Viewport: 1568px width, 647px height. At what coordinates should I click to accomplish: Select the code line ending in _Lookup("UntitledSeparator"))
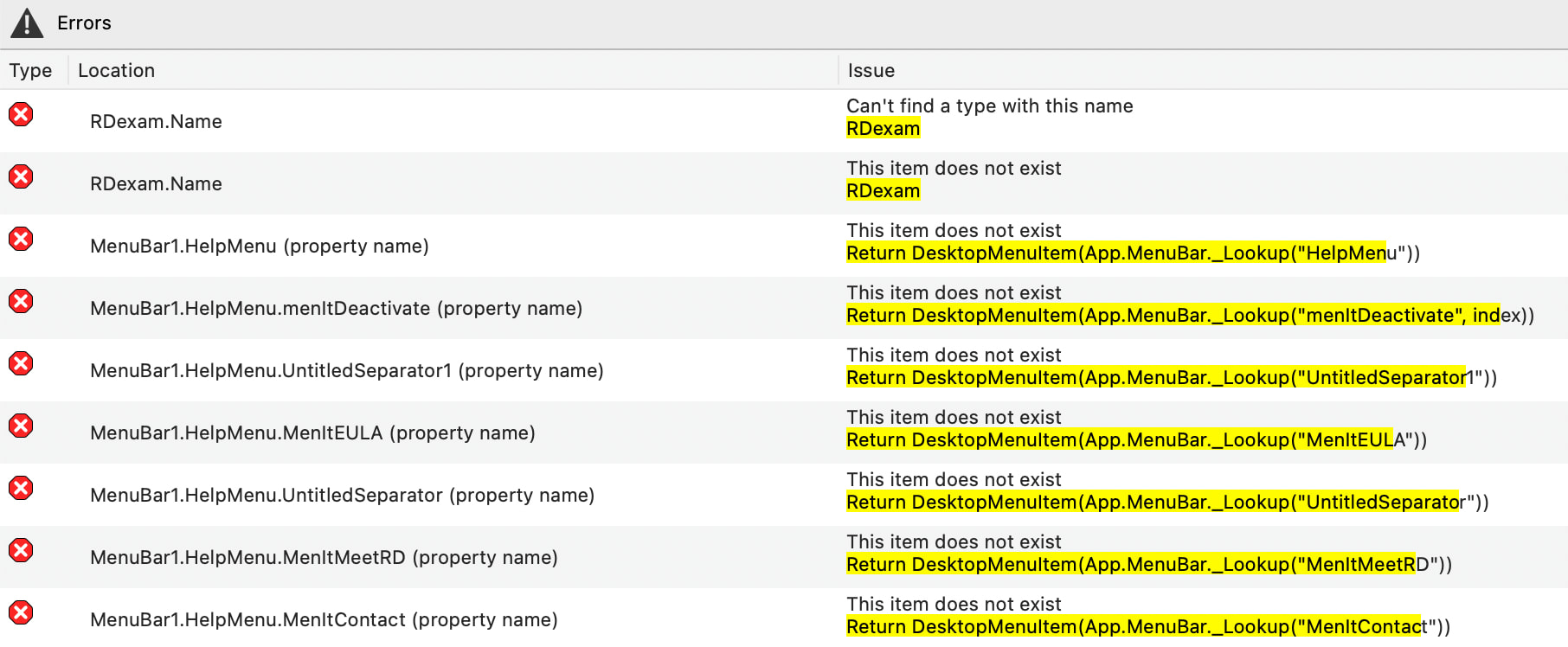point(1167,503)
